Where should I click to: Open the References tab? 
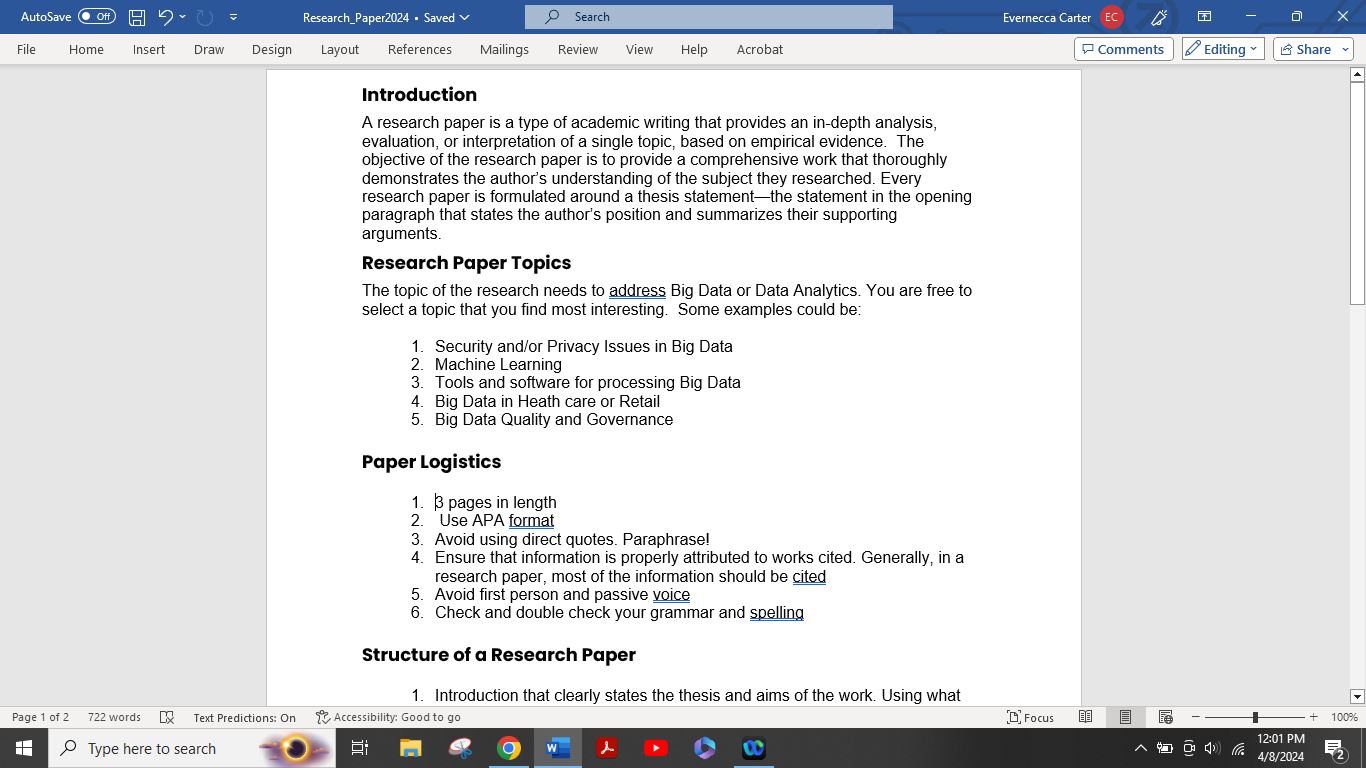point(420,49)
